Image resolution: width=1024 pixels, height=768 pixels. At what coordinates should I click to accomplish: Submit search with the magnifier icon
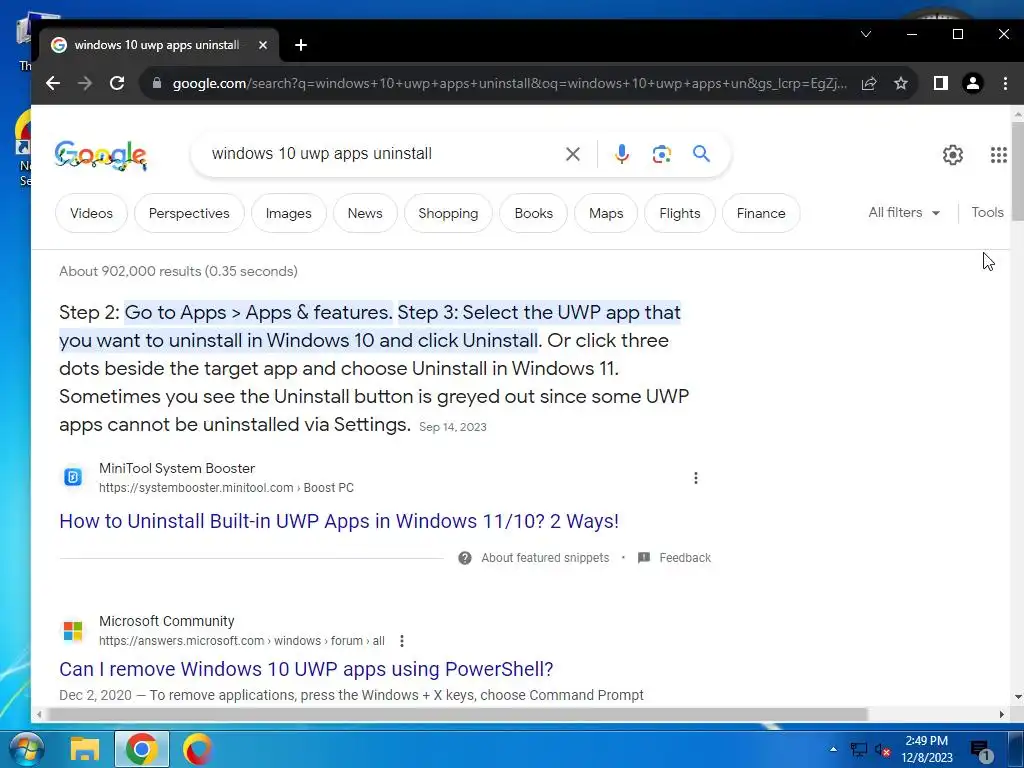point(701,154)
